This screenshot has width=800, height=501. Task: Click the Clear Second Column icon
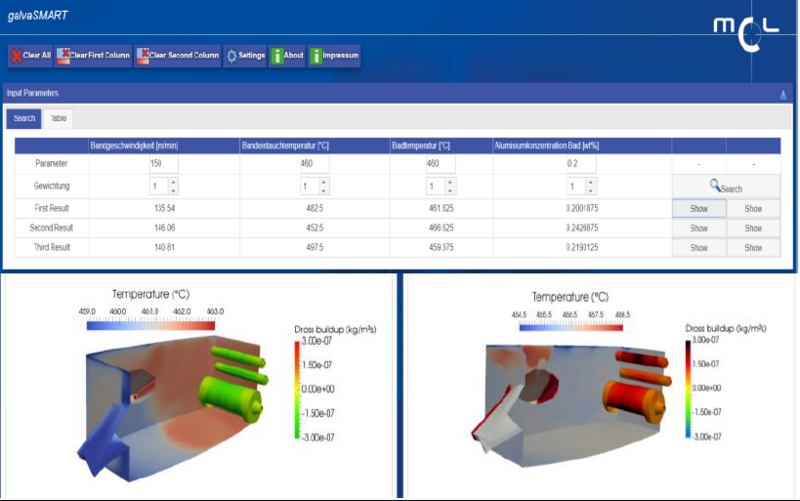tap(143, 56)
